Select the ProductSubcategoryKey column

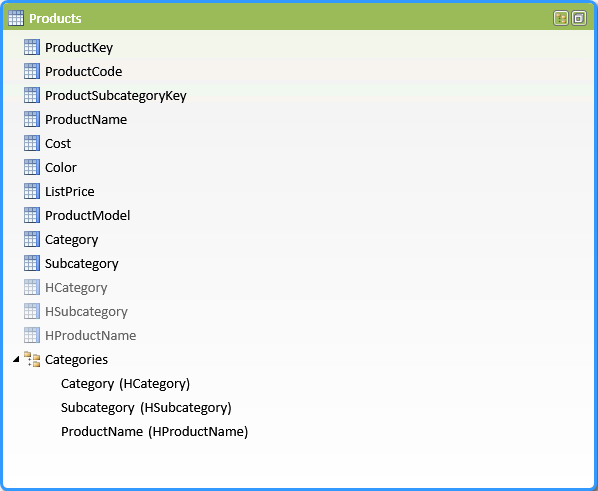pos(116,95)
